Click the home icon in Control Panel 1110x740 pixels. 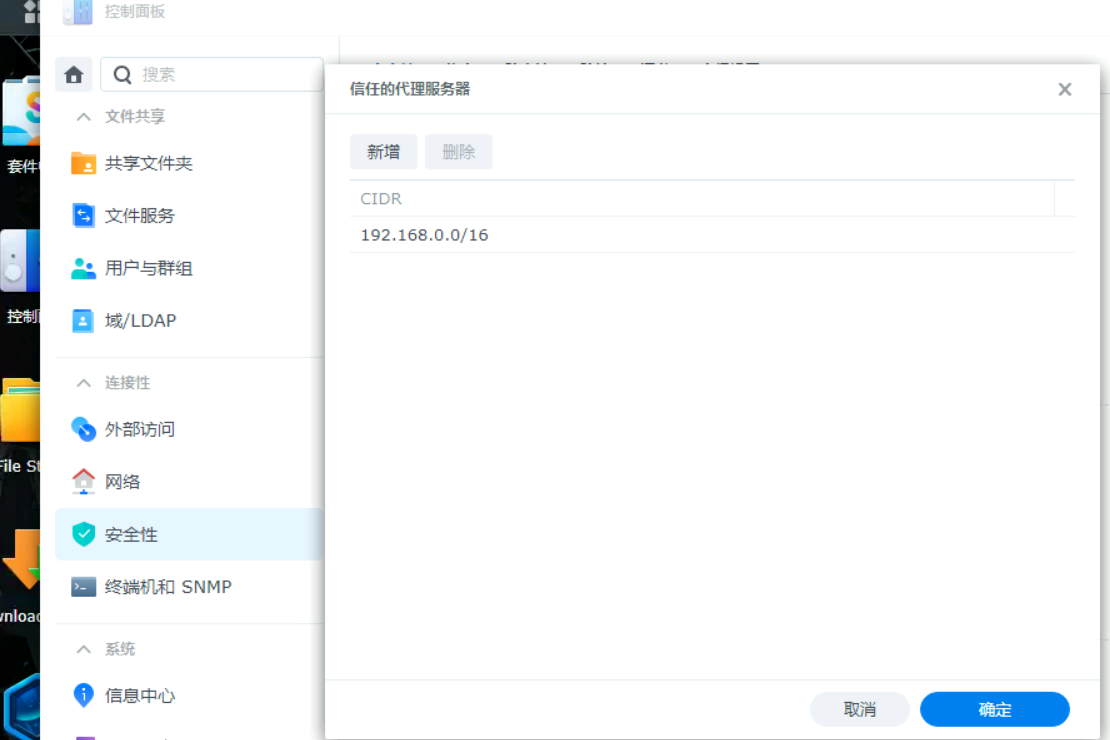73,75
